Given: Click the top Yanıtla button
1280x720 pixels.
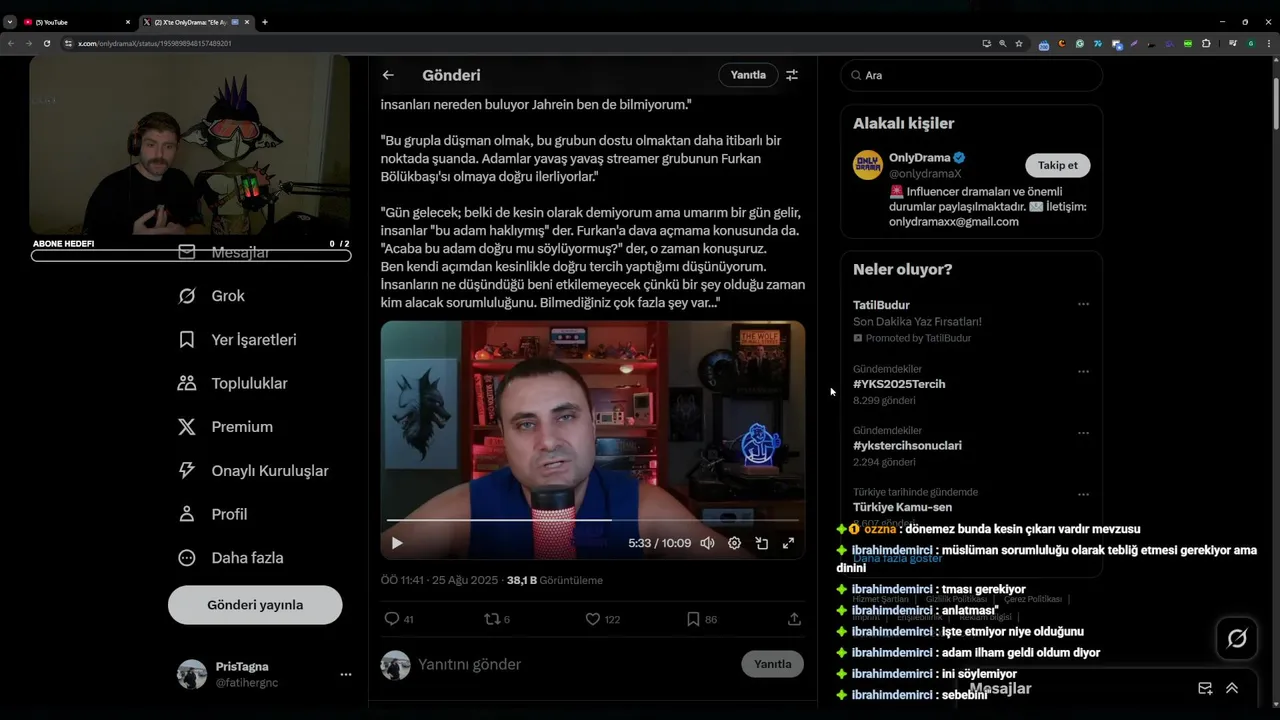Looking at the screenshot, I should click(x=748, y=75).
